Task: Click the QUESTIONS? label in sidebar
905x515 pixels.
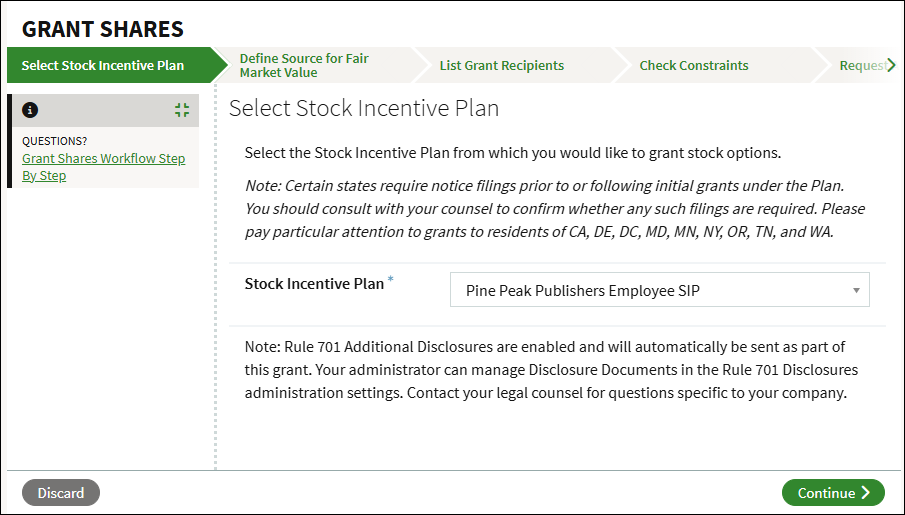Action: pyautogui.click(x=55, y=141)
